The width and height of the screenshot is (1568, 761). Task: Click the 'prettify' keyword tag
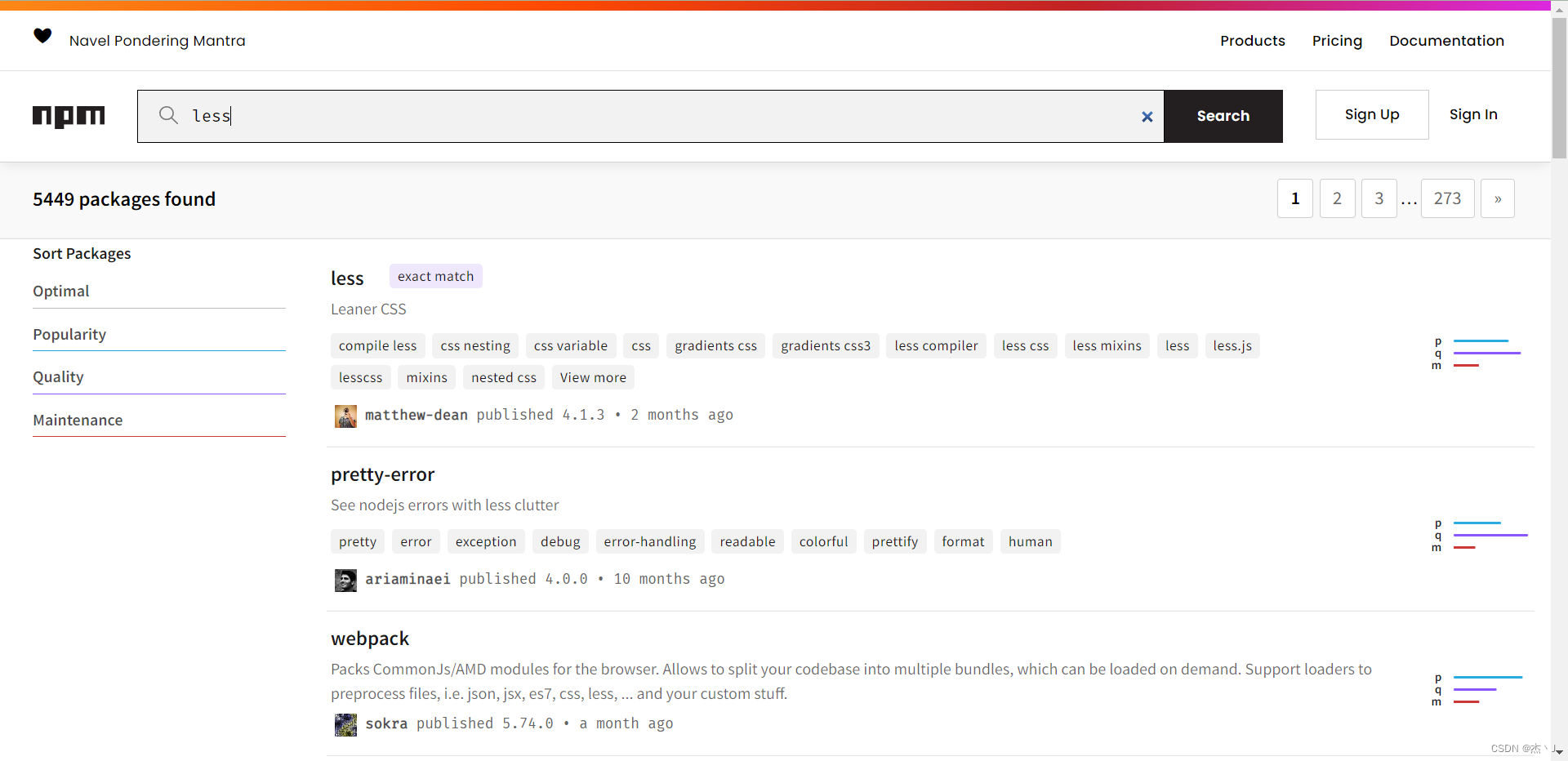click(x=894, y=541)
